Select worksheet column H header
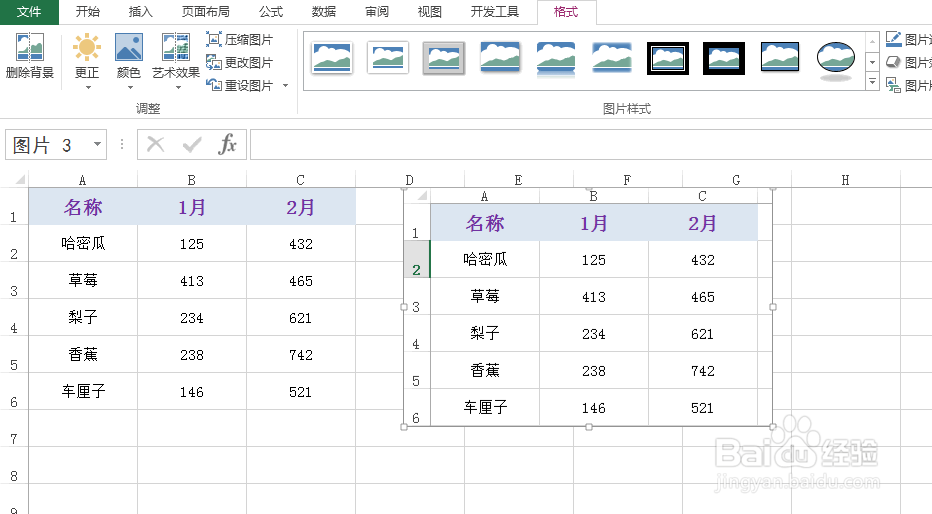This screenshot has width=932, height=514. coord(845,179)
